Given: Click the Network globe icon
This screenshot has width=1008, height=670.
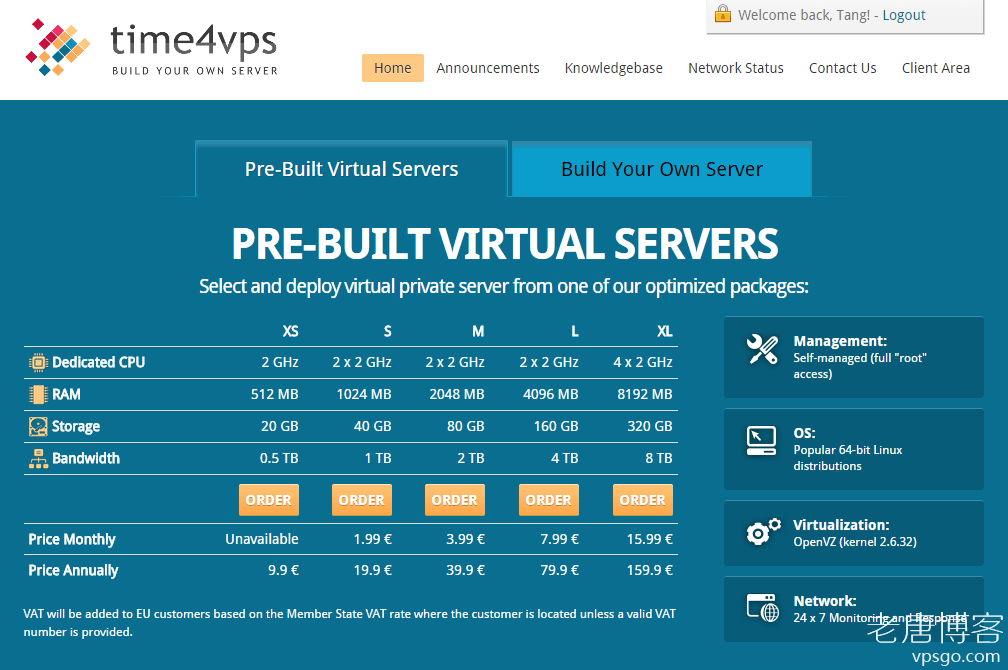Looking at the screenshot, I should tap(762, 608).
